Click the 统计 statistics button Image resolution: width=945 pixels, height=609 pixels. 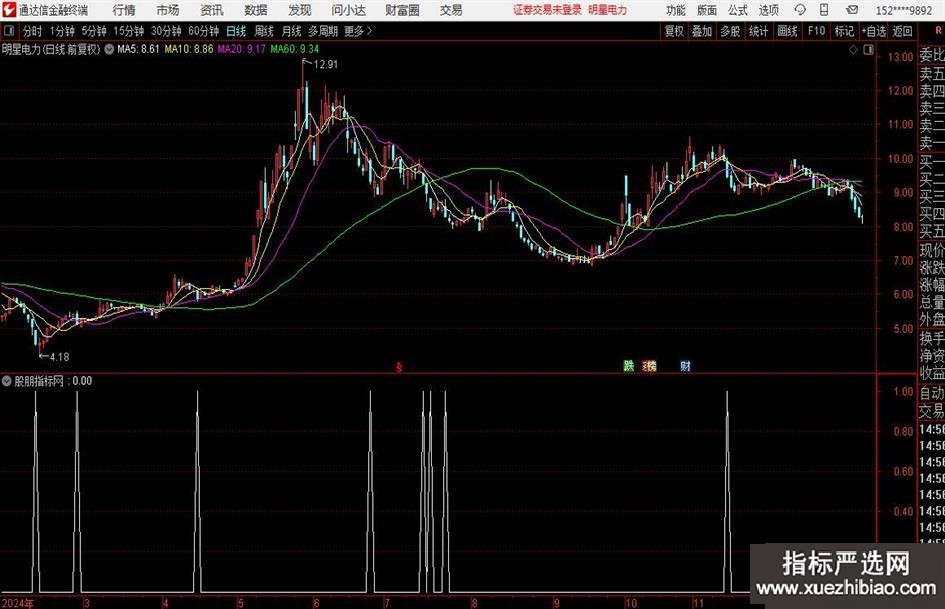[x=759, y=31]
